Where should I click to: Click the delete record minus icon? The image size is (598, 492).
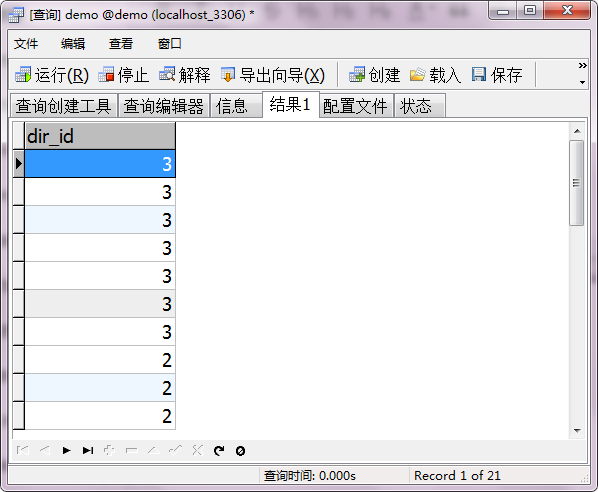click(132, 450)
